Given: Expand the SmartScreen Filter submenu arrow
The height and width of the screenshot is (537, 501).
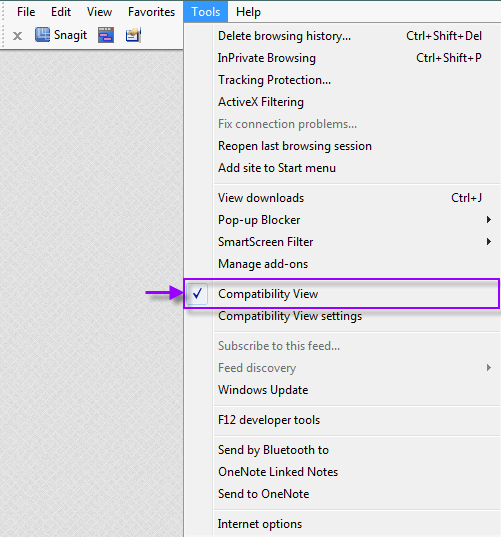Looking at the screenshot, I should pos(489,242).
